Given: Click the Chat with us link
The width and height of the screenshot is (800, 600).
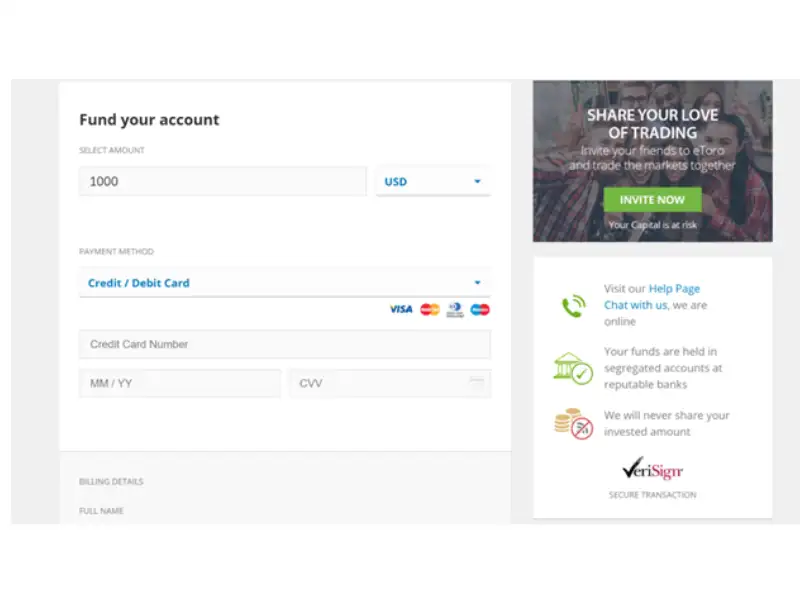Looking at the screenshot, I should click(x=635, y=305).
